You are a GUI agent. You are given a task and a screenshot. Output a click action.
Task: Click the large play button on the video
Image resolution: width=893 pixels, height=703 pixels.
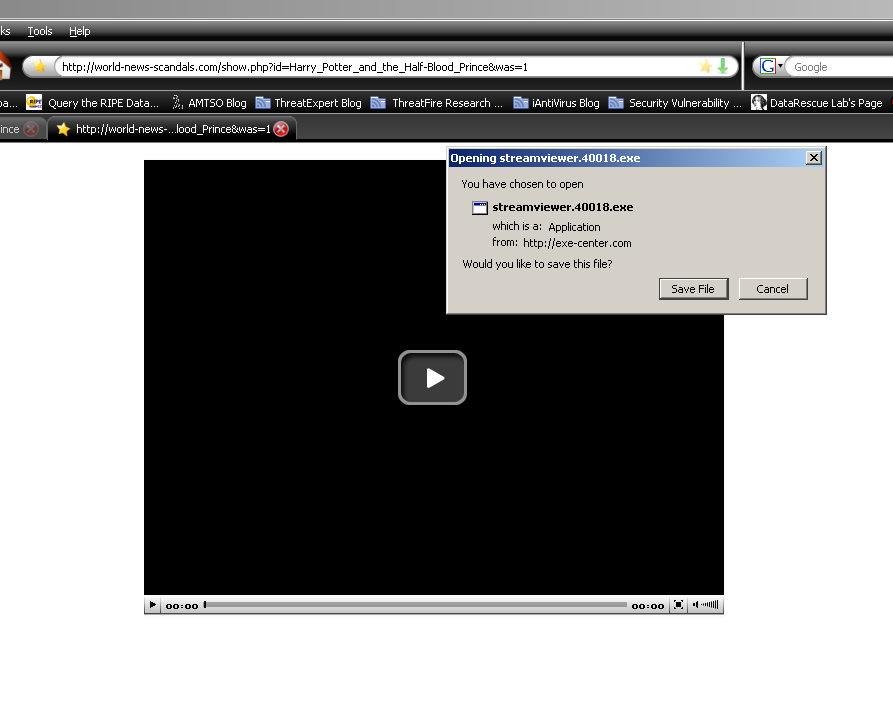432,378
